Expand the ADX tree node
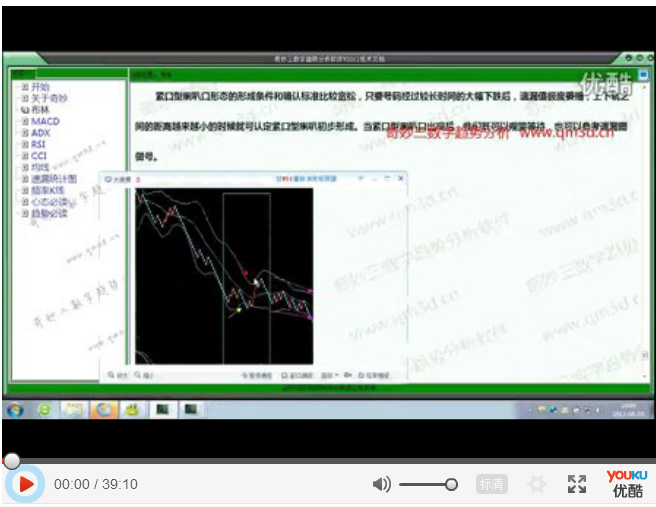Image resolution: width=656 pixels, height=507 pixels. coord(24,132)
